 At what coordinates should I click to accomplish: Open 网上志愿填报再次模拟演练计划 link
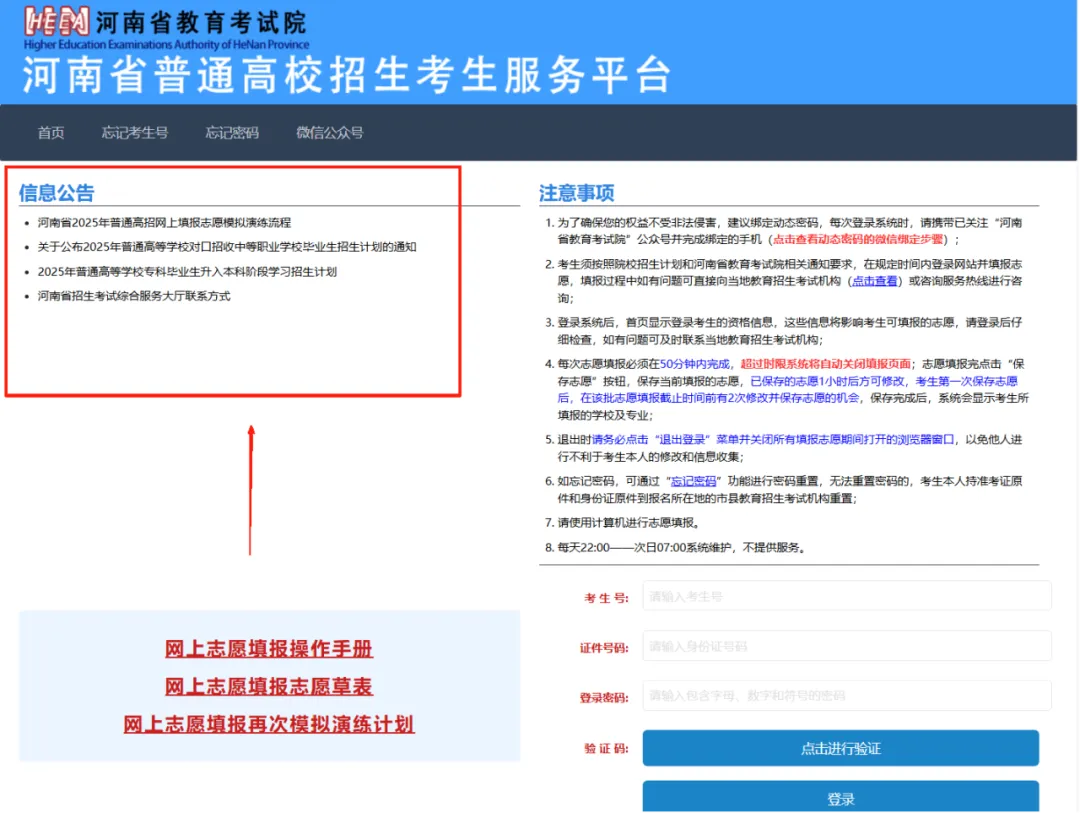(x=269, y=724)
